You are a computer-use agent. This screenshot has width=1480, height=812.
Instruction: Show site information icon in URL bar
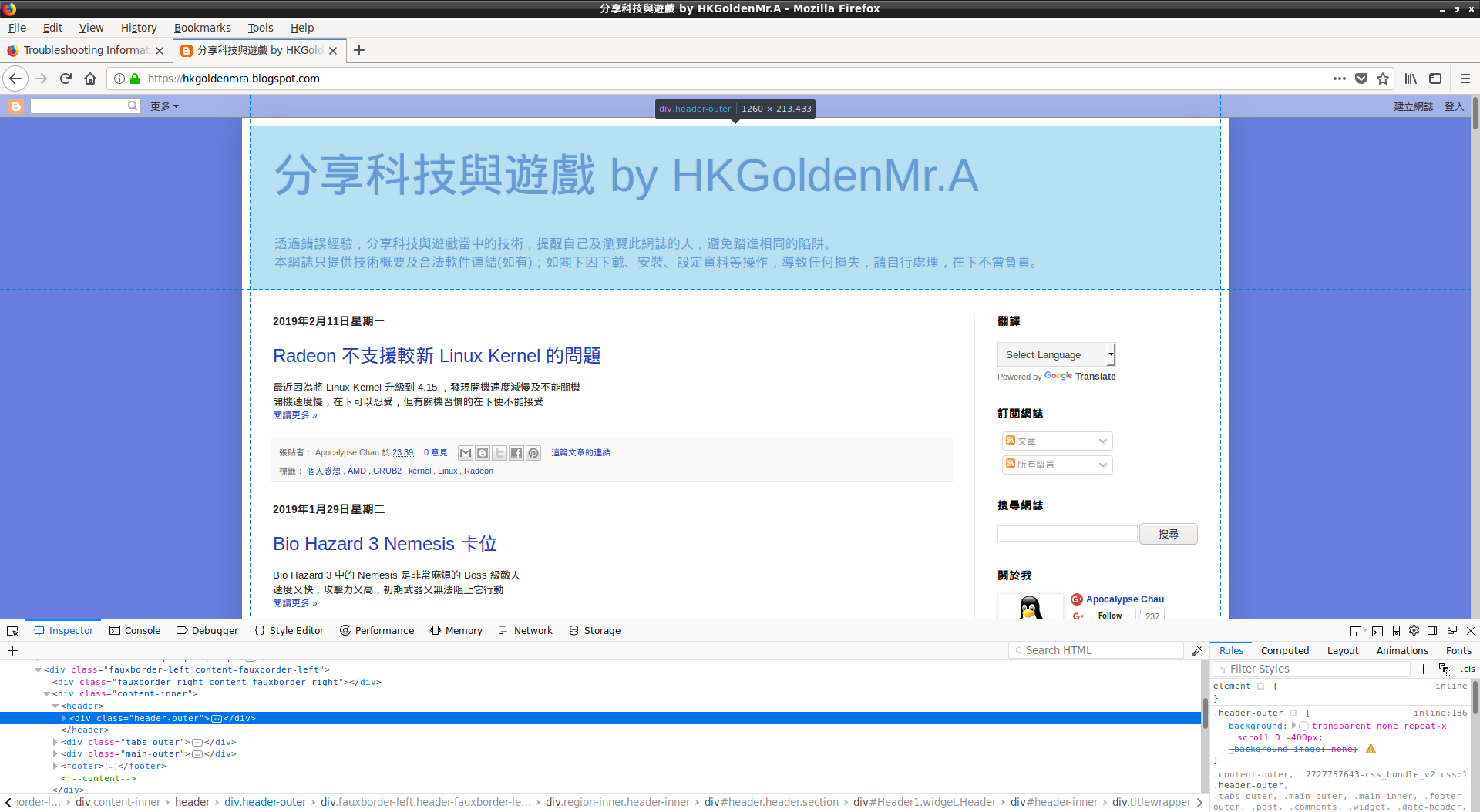coord(119,79)
